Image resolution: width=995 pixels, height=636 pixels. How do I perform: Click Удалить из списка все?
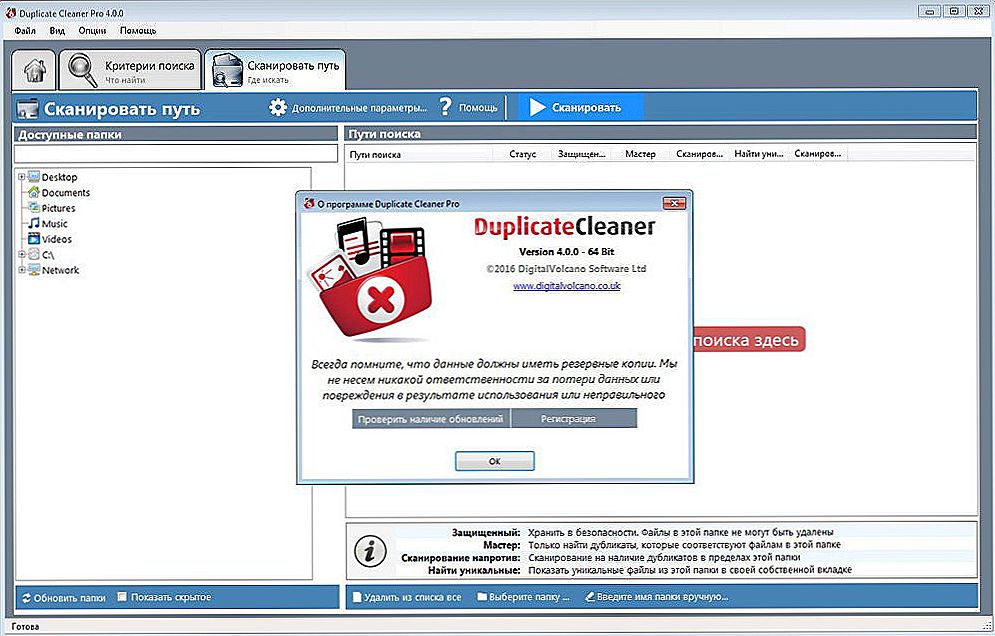click(x=407, y=597)
